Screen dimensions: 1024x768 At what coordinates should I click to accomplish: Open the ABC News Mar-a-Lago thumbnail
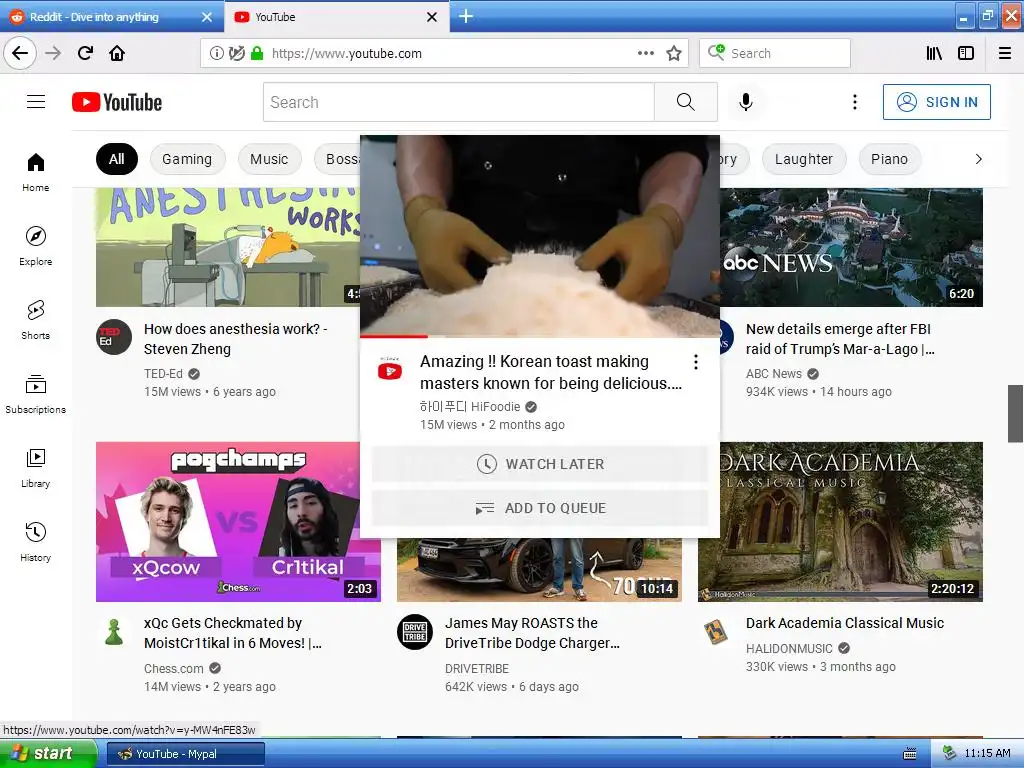[852, 248]
